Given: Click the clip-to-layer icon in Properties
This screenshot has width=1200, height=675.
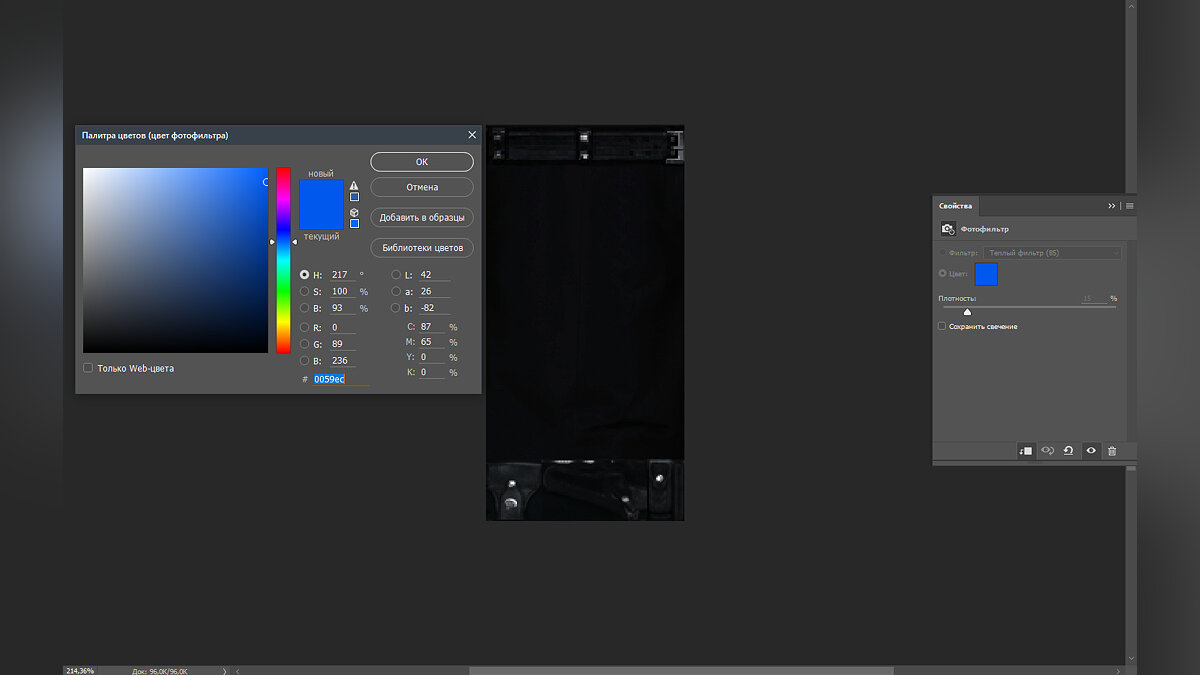Looking at the screenshot, I should pos(1025,451).
